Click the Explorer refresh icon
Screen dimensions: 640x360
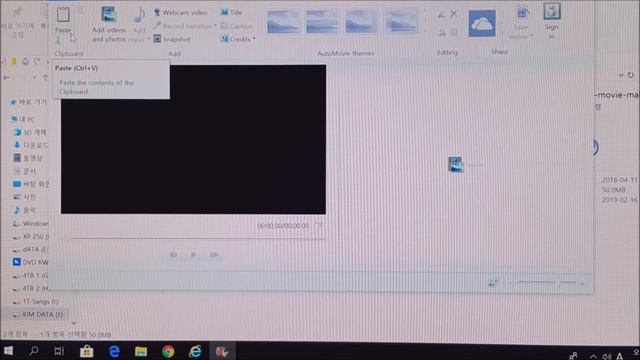click(x=631, y=75)
